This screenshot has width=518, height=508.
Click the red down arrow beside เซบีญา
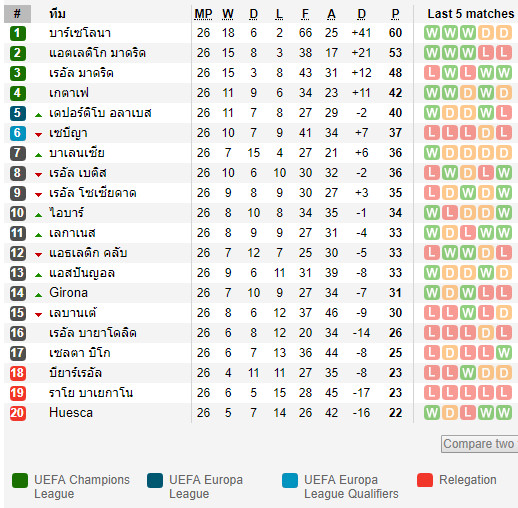click(39, 135)
